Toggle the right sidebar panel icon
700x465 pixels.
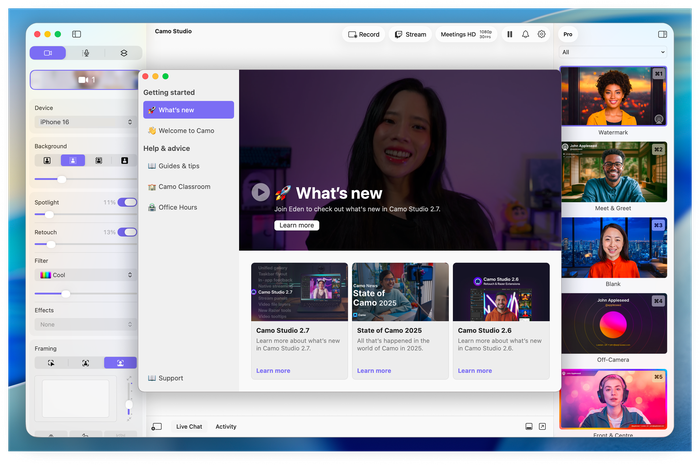pos(662,34)
